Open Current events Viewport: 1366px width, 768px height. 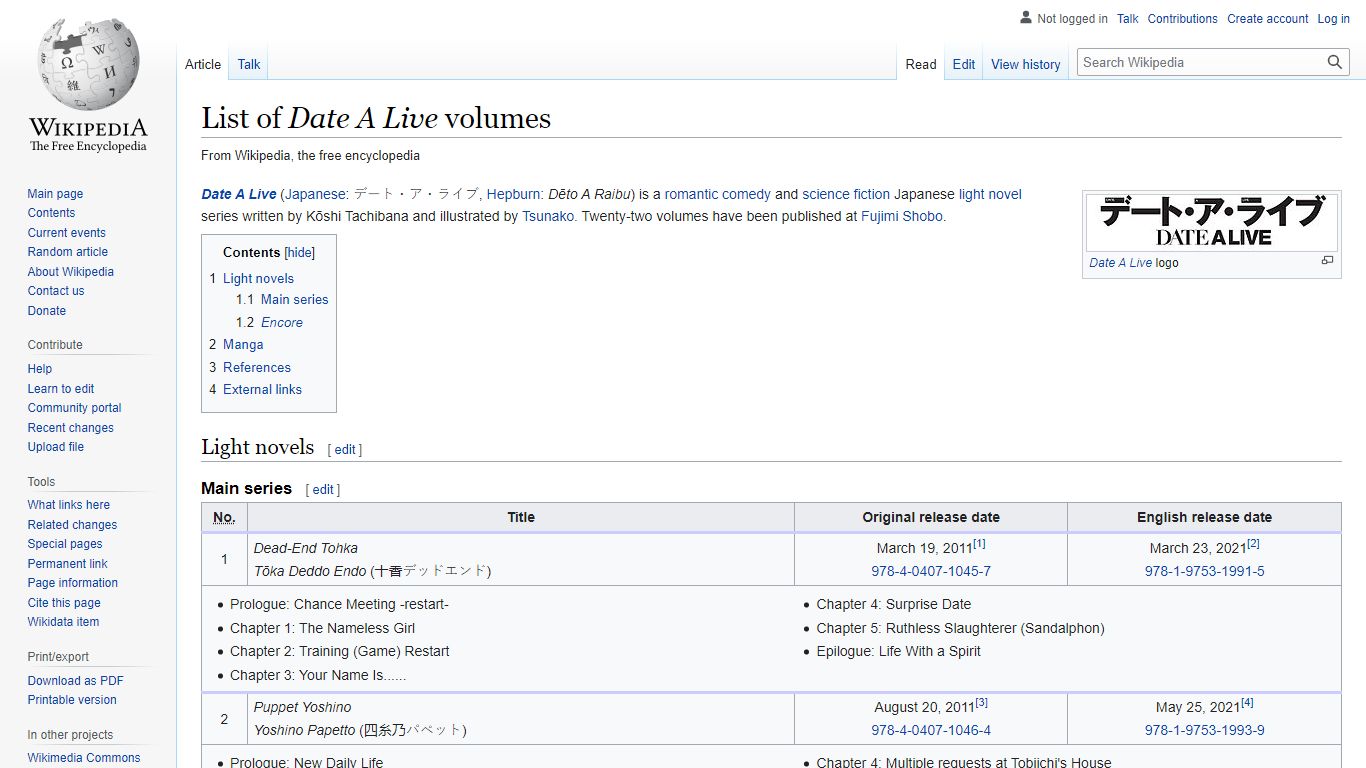coord(66,233)
